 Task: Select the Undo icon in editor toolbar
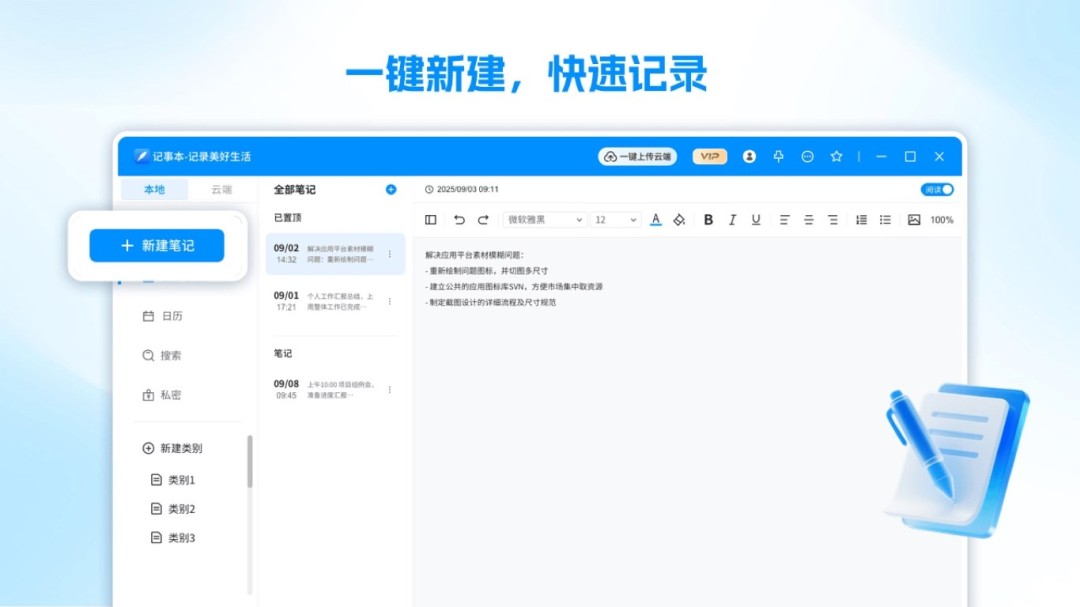tap(459, 220)
